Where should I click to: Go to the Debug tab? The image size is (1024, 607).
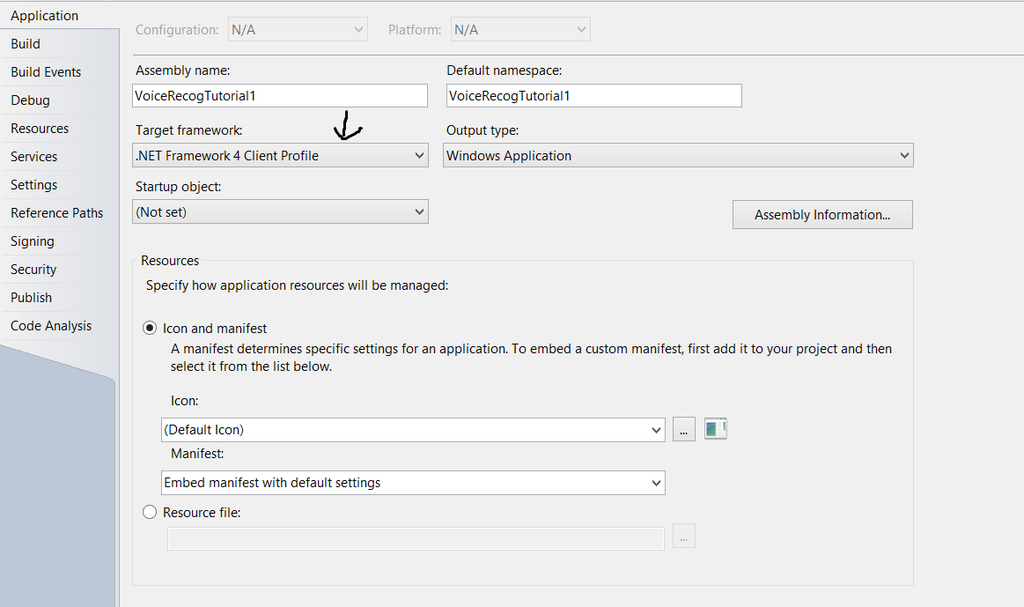(x=30, y=100)
